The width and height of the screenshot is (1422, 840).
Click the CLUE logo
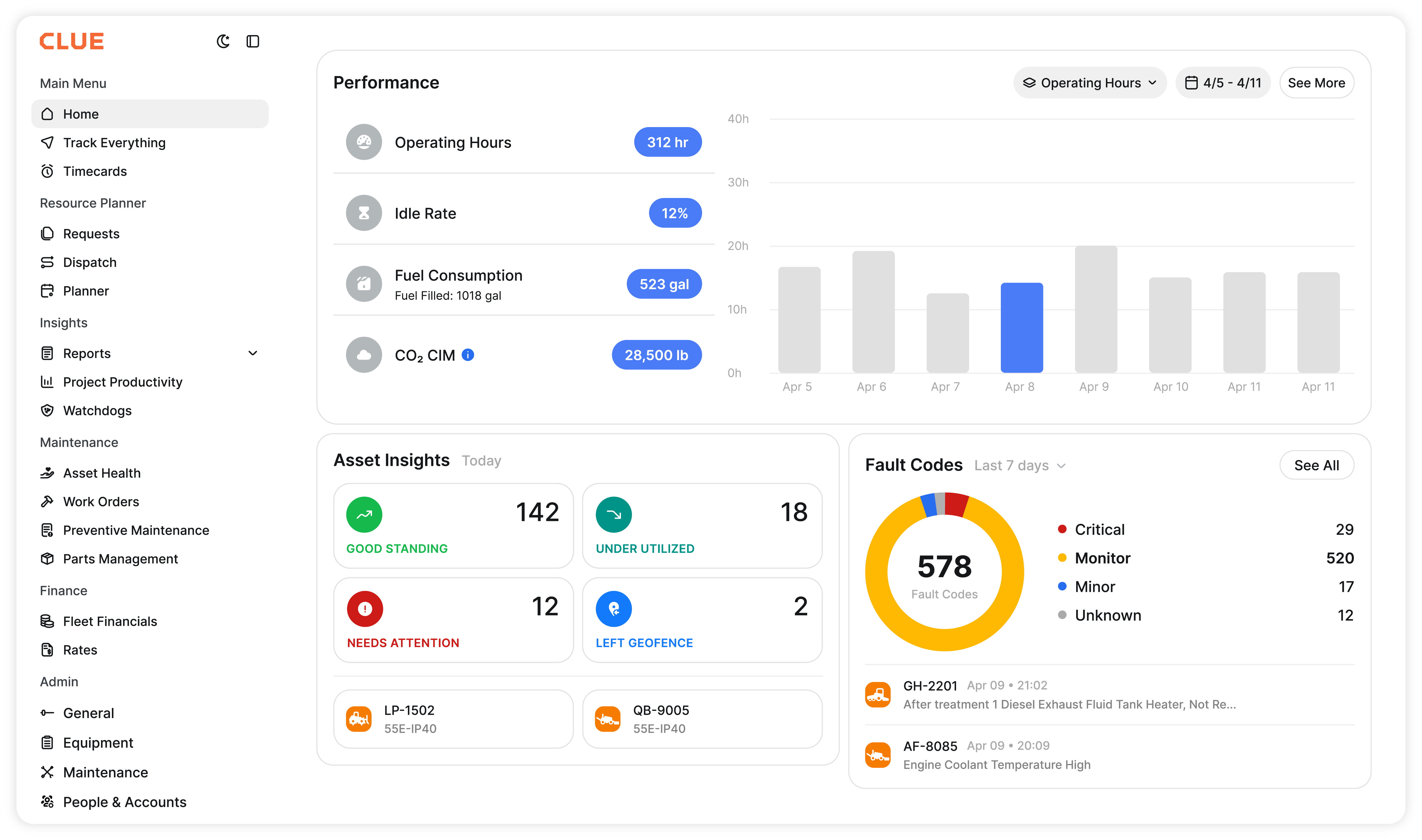pos(72,41)
